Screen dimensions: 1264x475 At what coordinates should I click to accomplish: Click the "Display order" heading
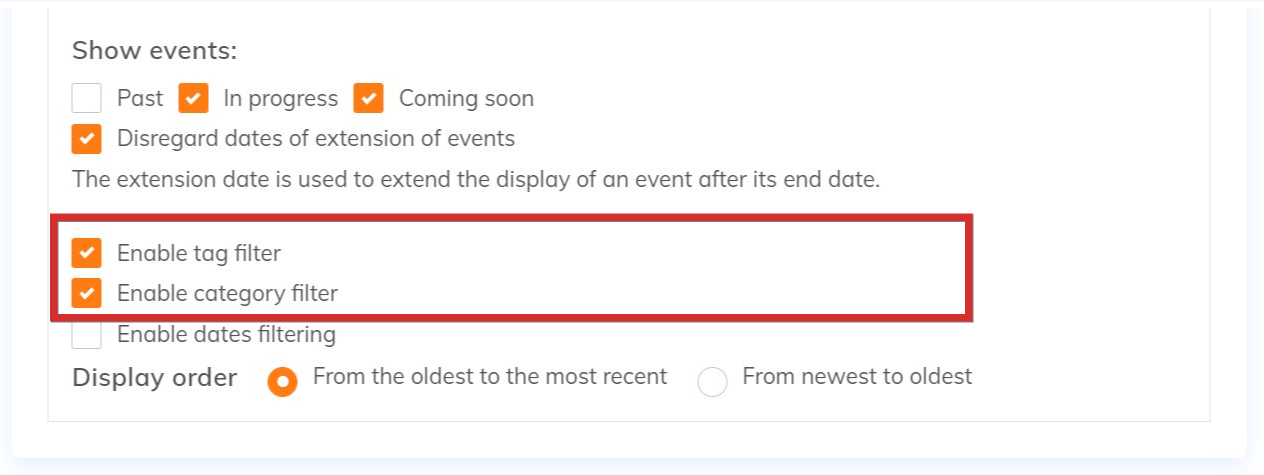pos(154,378)
